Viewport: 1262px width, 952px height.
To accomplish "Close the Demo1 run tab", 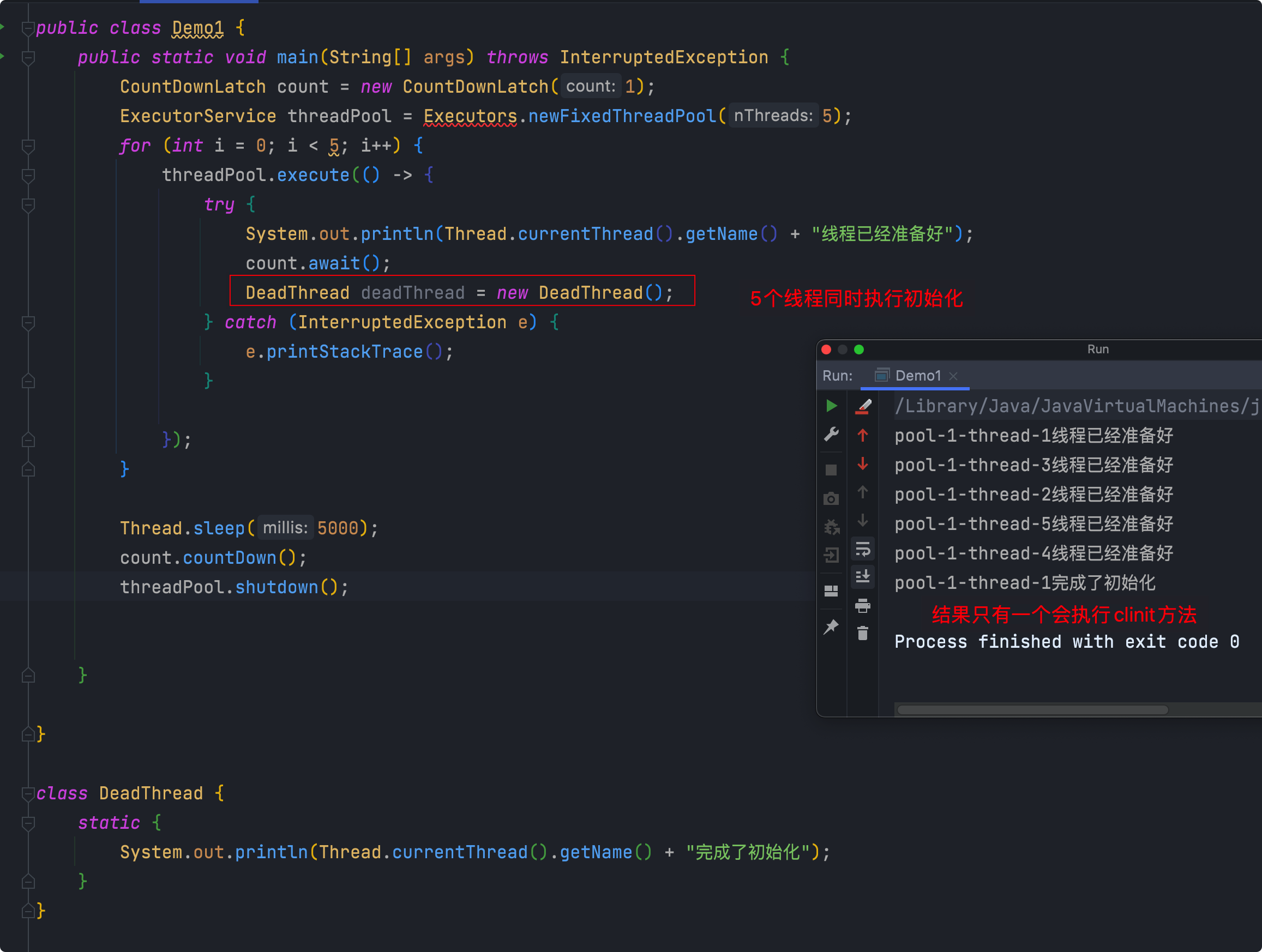I will tap(953, 376).
